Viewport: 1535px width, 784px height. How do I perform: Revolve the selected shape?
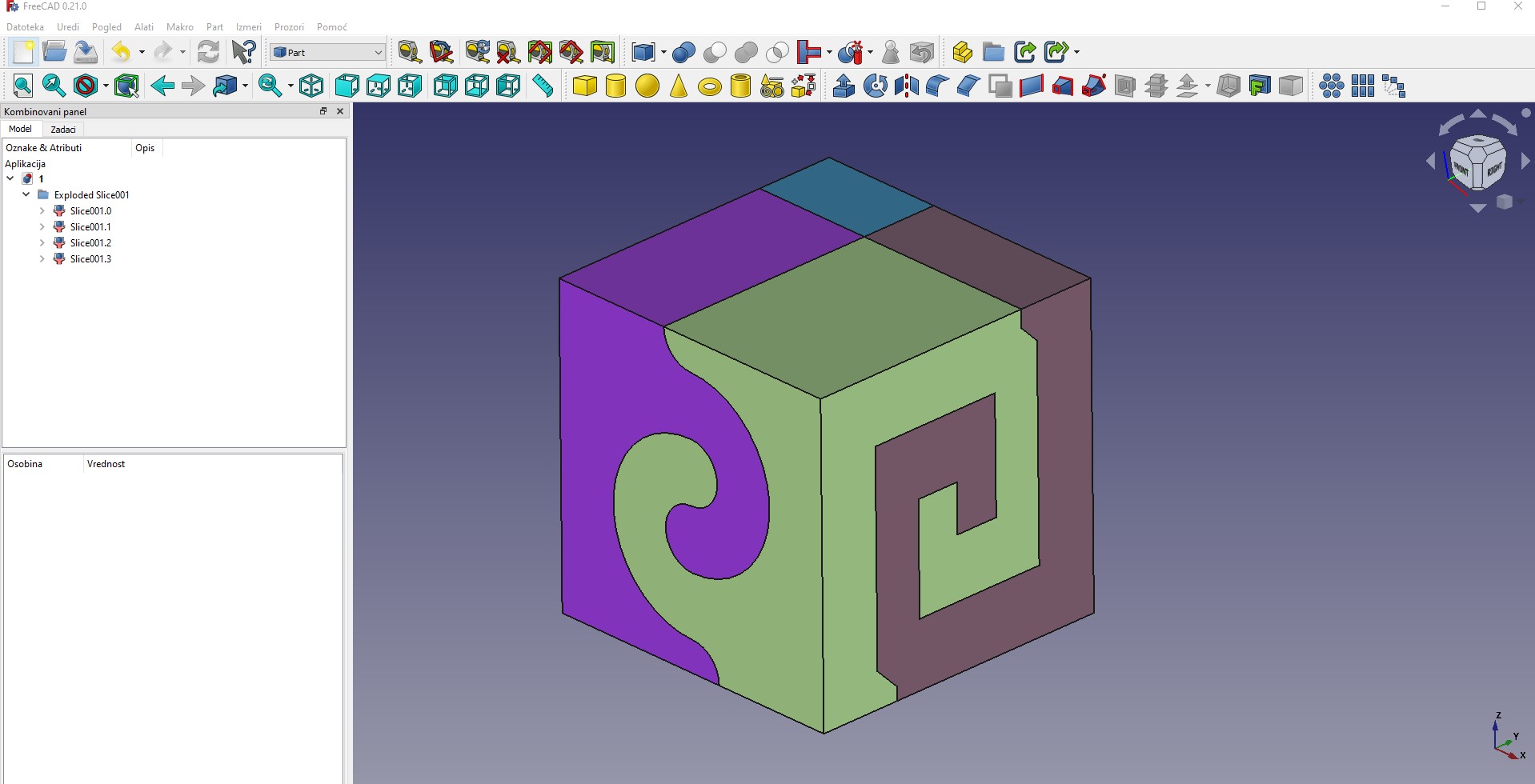pyautogui.click(x=876, y=86)
